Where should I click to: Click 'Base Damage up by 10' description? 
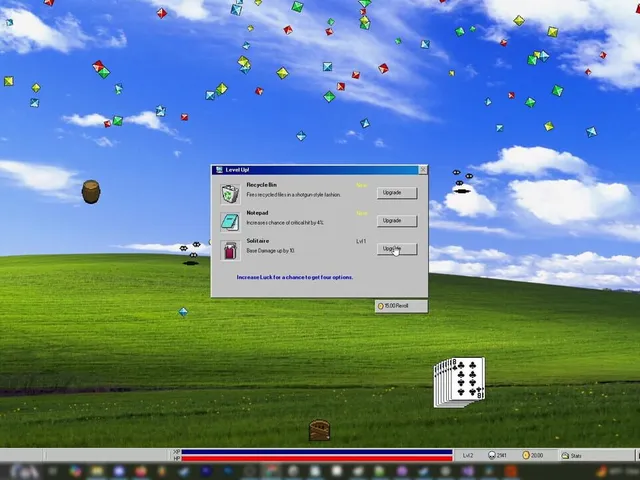270,251
